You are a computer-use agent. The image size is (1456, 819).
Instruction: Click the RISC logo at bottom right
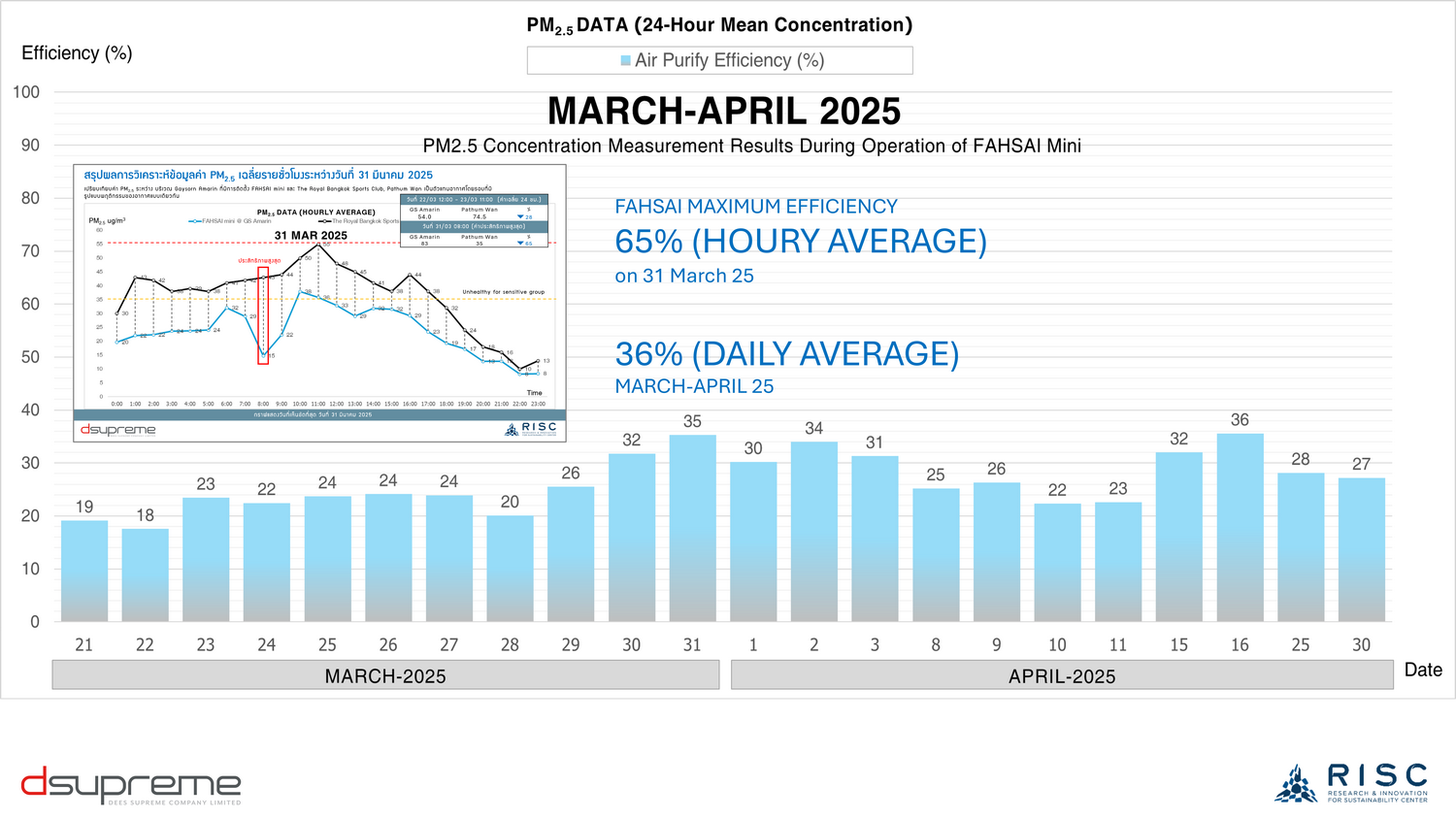click(1351, 784)
